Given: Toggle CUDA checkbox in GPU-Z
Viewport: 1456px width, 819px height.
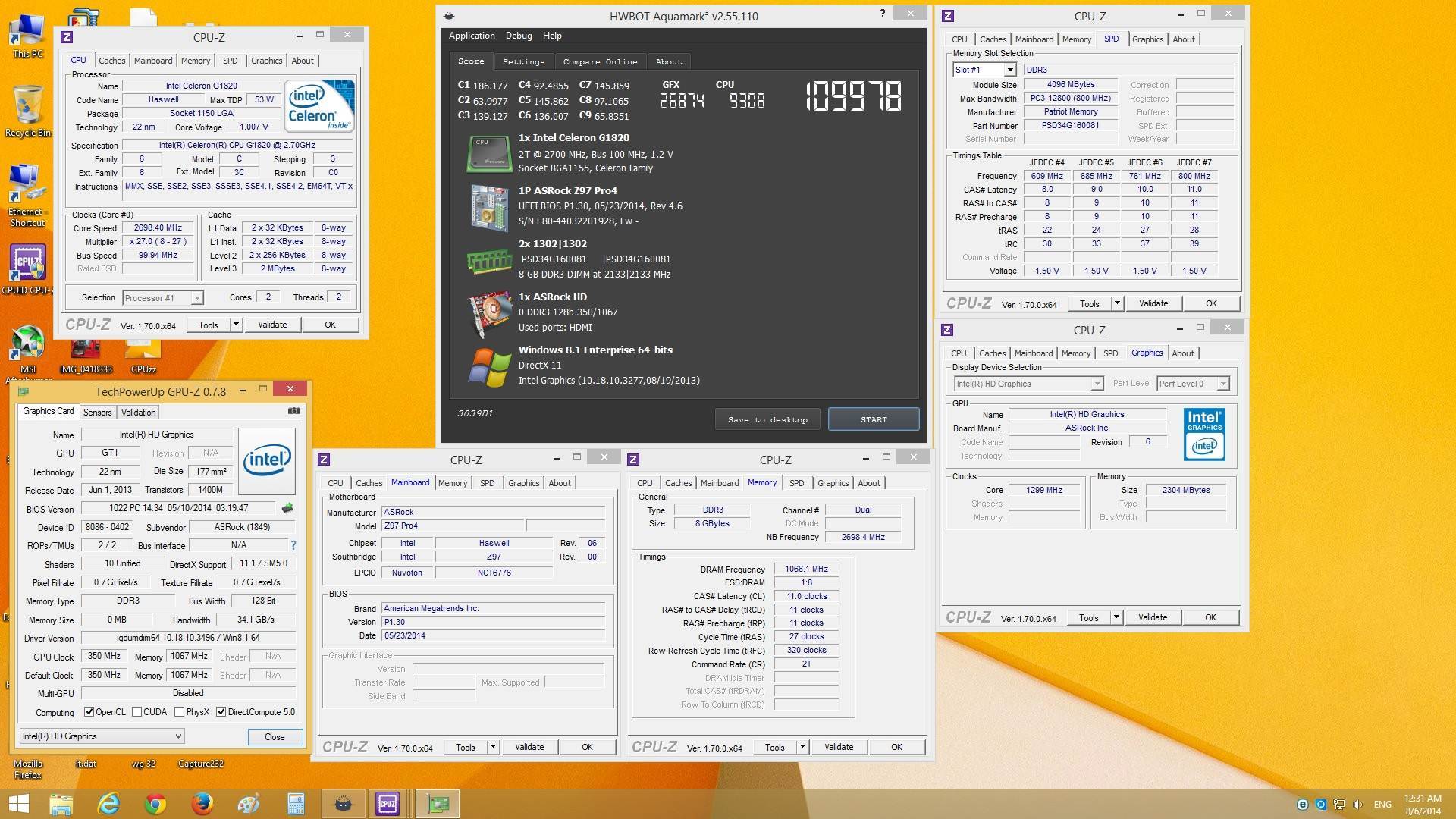Looking at the screenshot, I should click(136, 712).
